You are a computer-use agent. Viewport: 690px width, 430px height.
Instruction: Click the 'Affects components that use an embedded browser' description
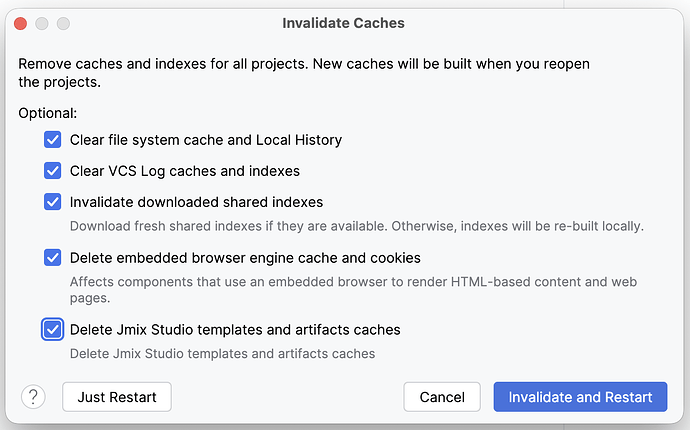pyautogui.click(x=353, y=290)
